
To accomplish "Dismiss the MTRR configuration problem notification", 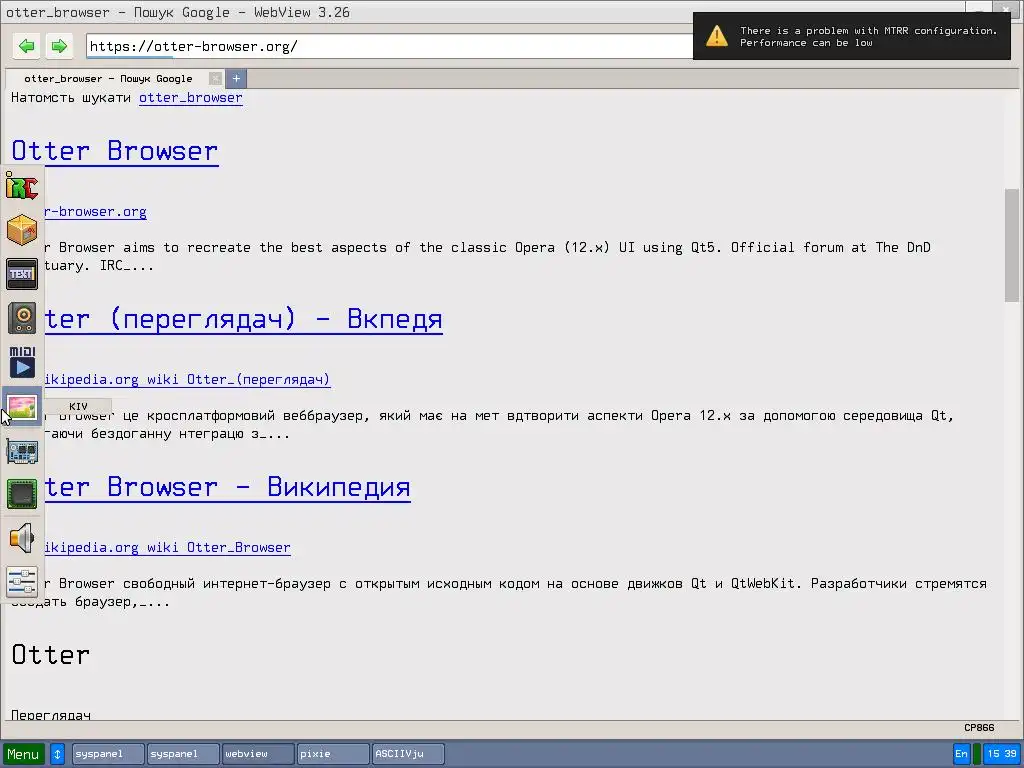I will click(x=852, y=36).
